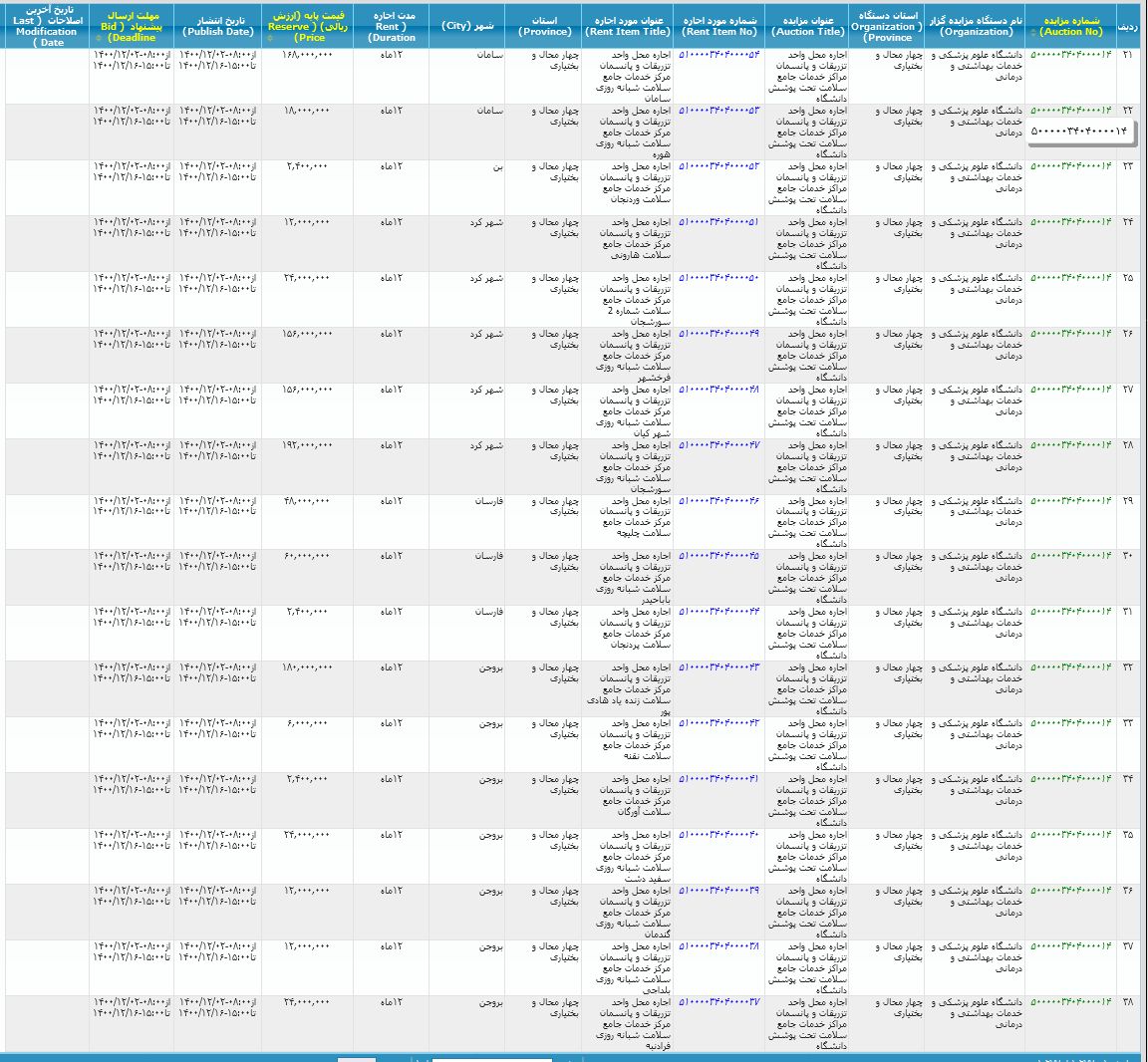Select green auction number in row 34
The image size is (1148, 1062).
(1070, 779)
